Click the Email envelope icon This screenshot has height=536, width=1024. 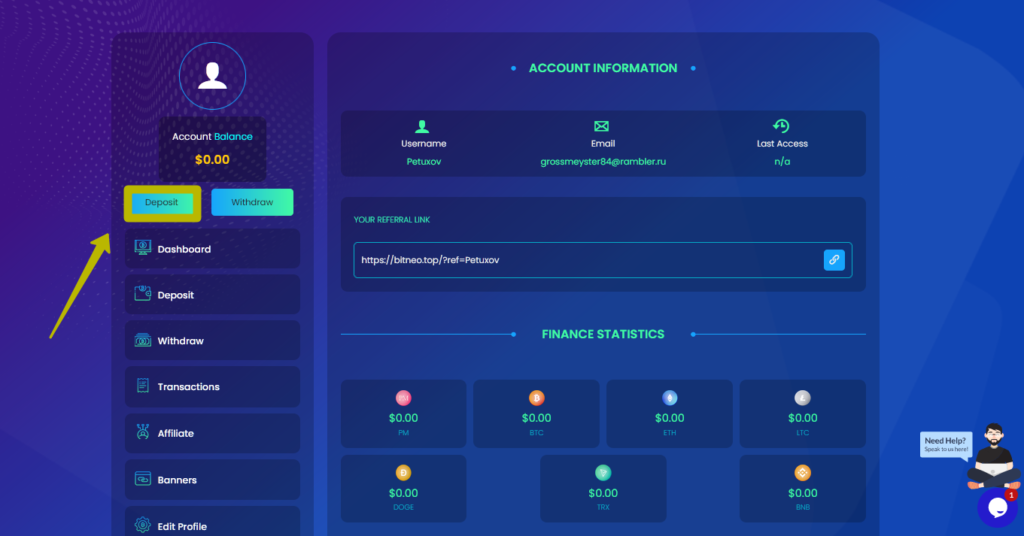coord(601,126)
